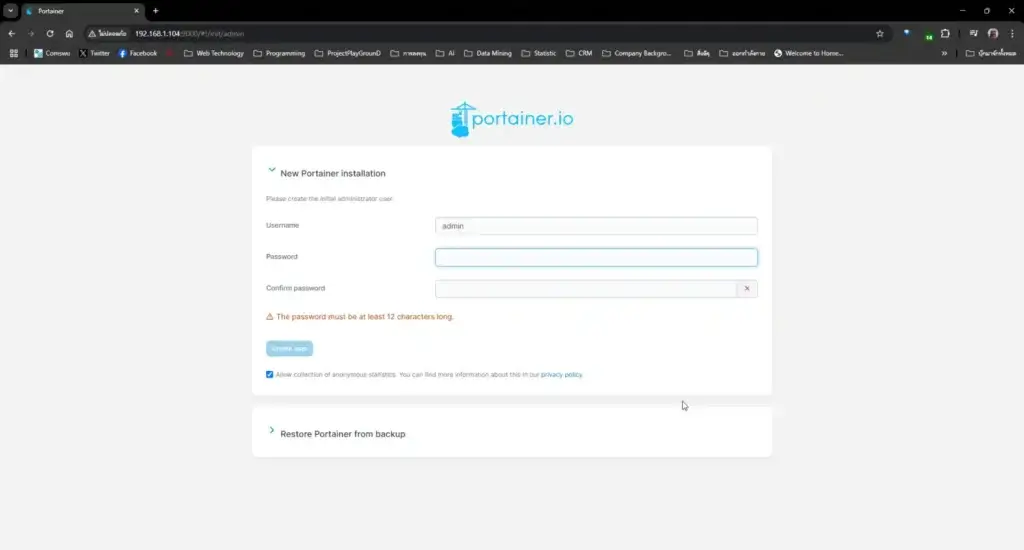The height and width of the screenshot is (550, 1024).
Task: Restore down the browser window
Action: (x=987, y=11)
